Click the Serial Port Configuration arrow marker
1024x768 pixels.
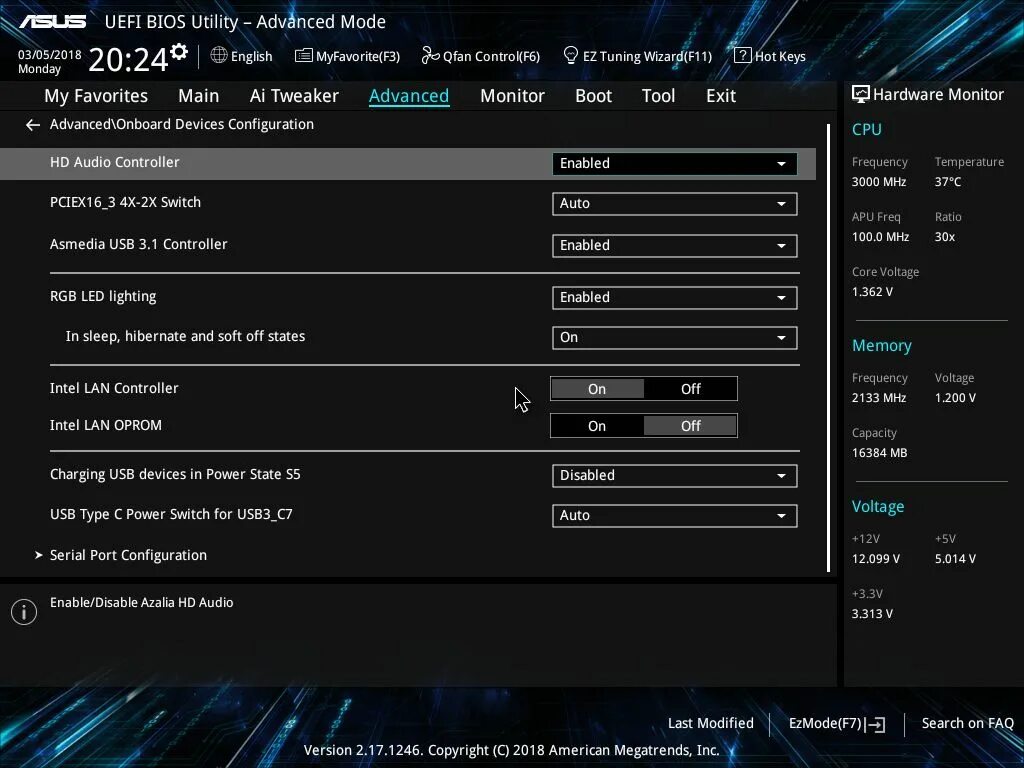point(39,555)
